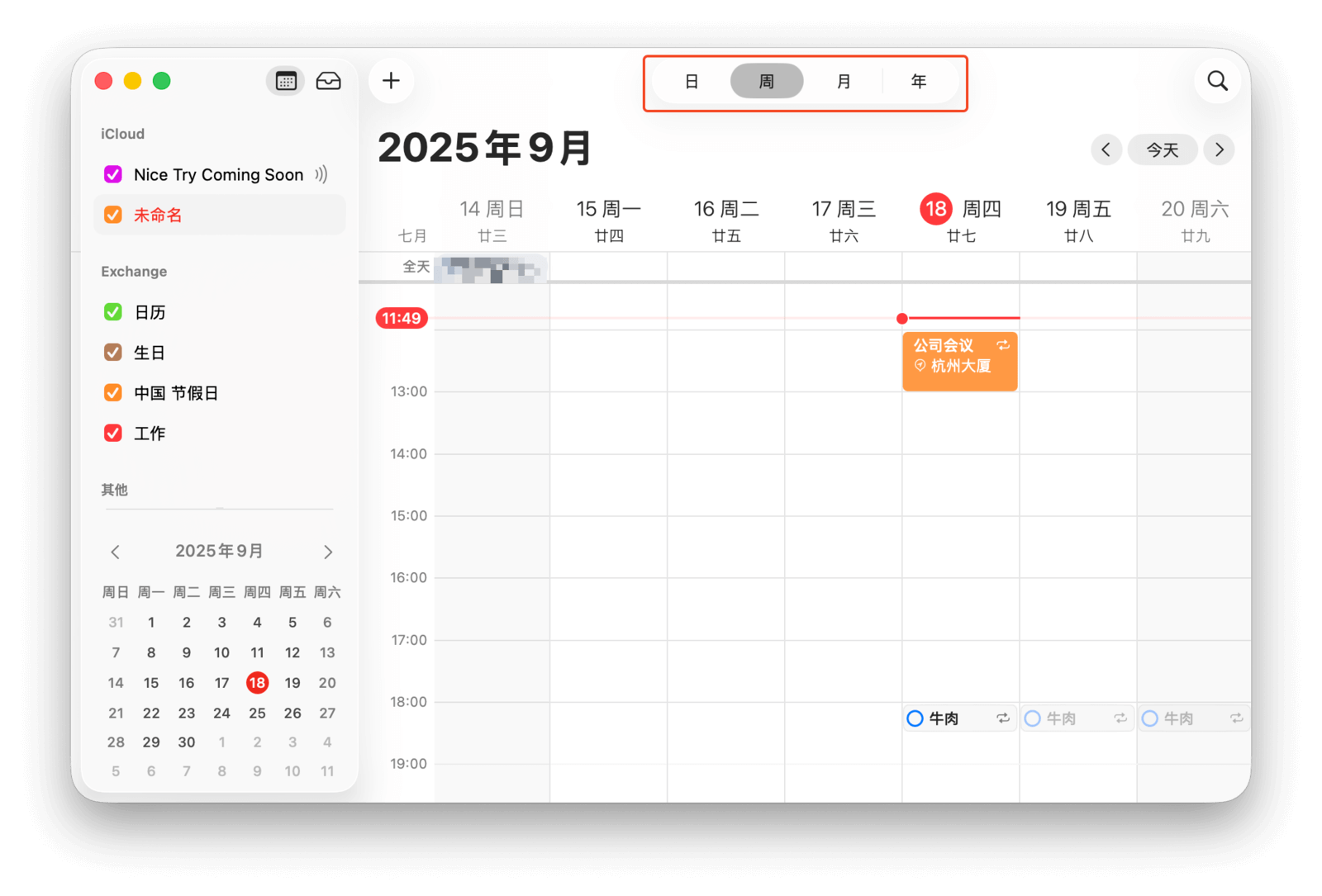Screen dimensions: 1322x896
Task: Disable the 生日 calendar checkbox
Action: [113, 353]
